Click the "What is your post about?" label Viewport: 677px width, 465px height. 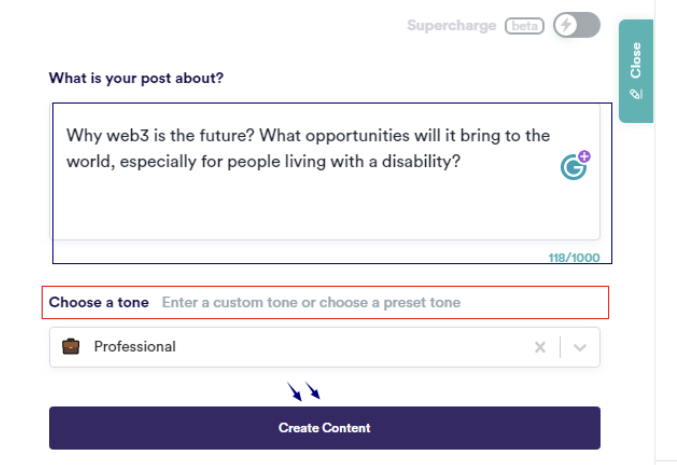[x=136, y=78]
